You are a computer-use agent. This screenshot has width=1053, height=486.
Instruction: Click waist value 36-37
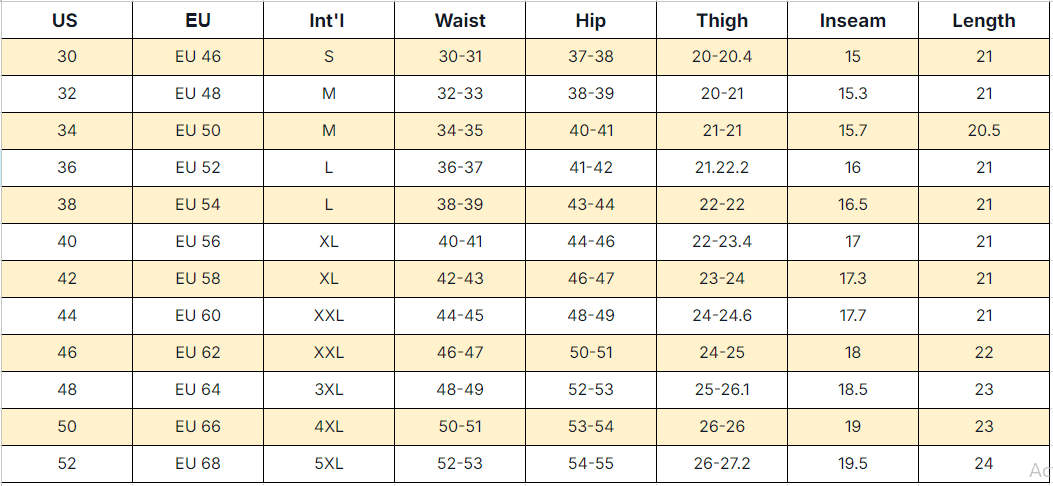pyautogui.click(x=460, y=168)
